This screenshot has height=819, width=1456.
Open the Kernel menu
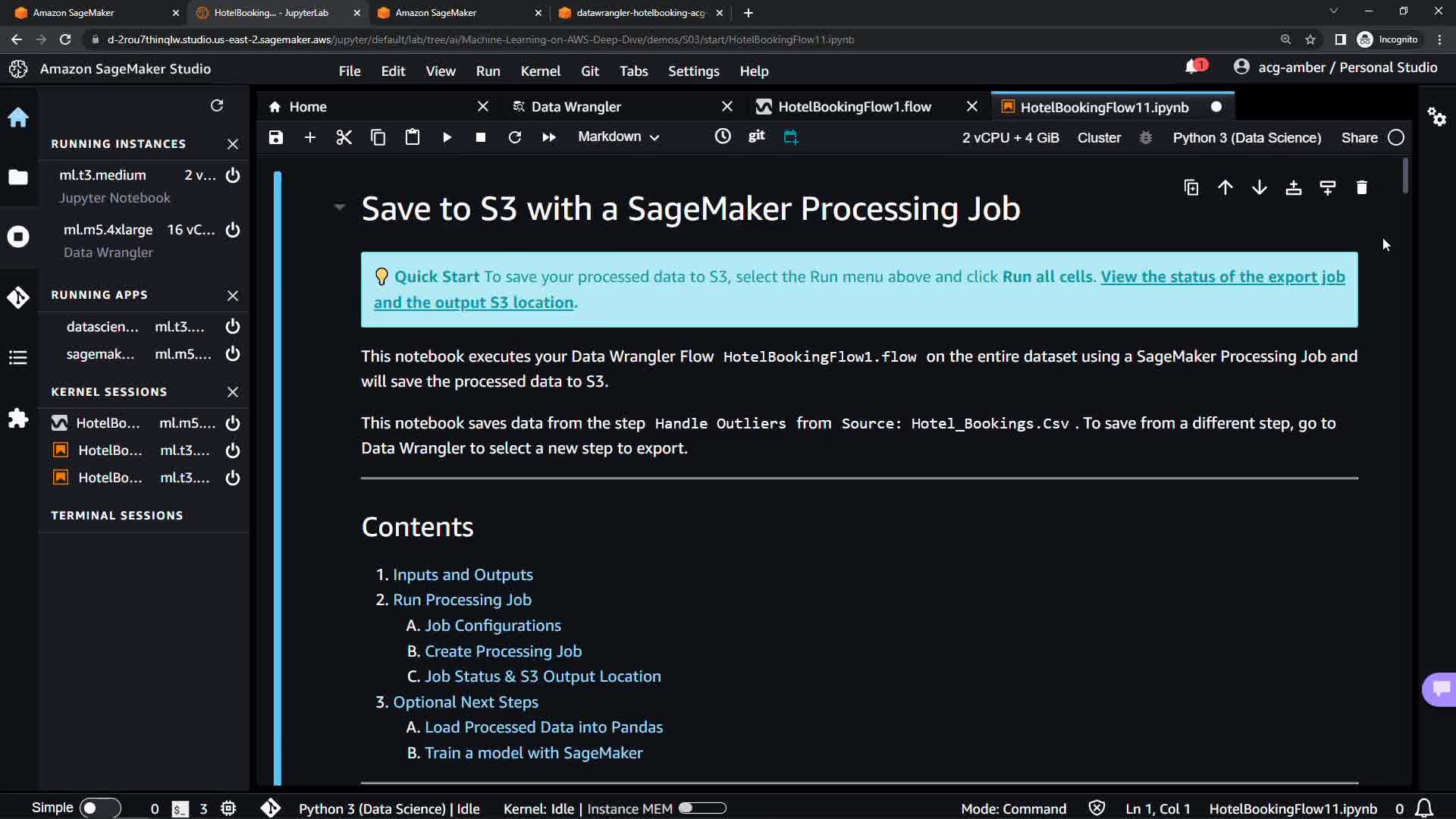540,71
